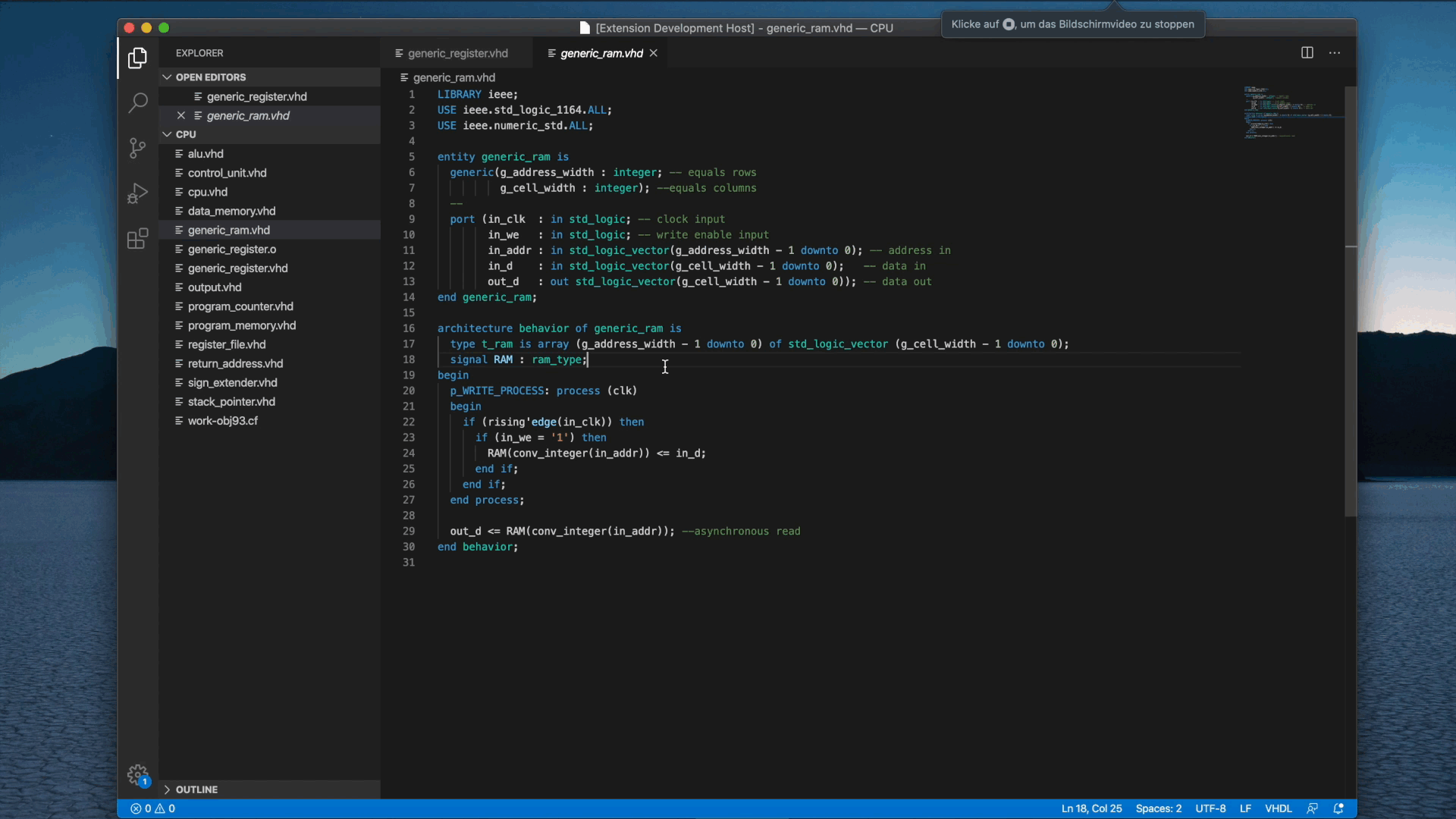Click the Run and Debug icon in sidebar
Viewport: 1456px width, 819px height.
(138, 193)
